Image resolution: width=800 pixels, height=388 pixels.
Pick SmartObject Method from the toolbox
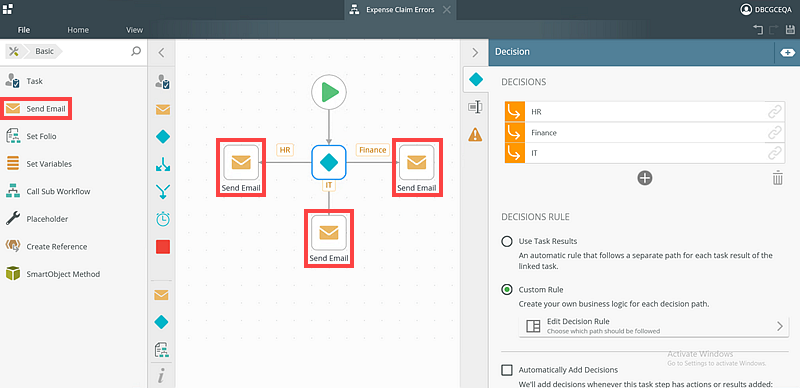[x=53, y=274]
